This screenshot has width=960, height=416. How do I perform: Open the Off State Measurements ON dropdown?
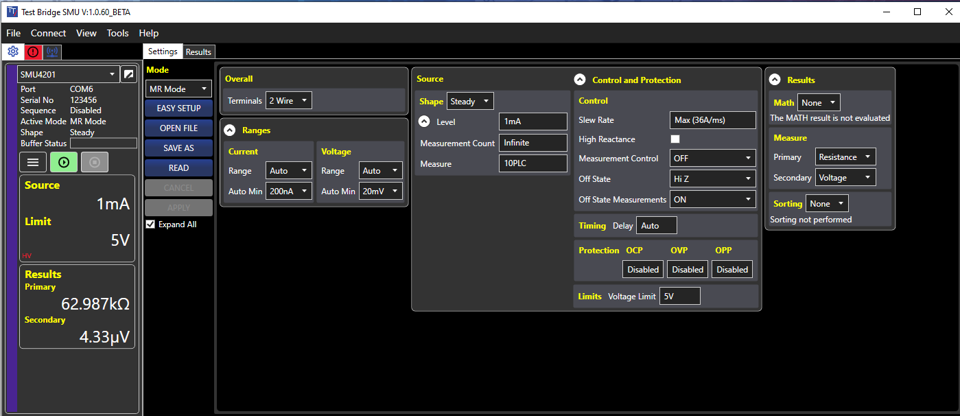tap(713, 199)
